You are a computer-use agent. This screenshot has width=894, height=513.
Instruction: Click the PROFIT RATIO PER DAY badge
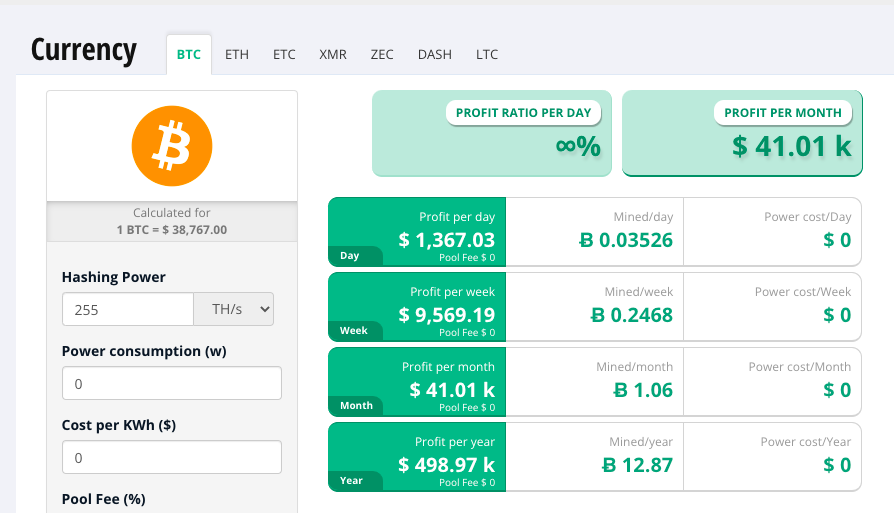point(523,113)
